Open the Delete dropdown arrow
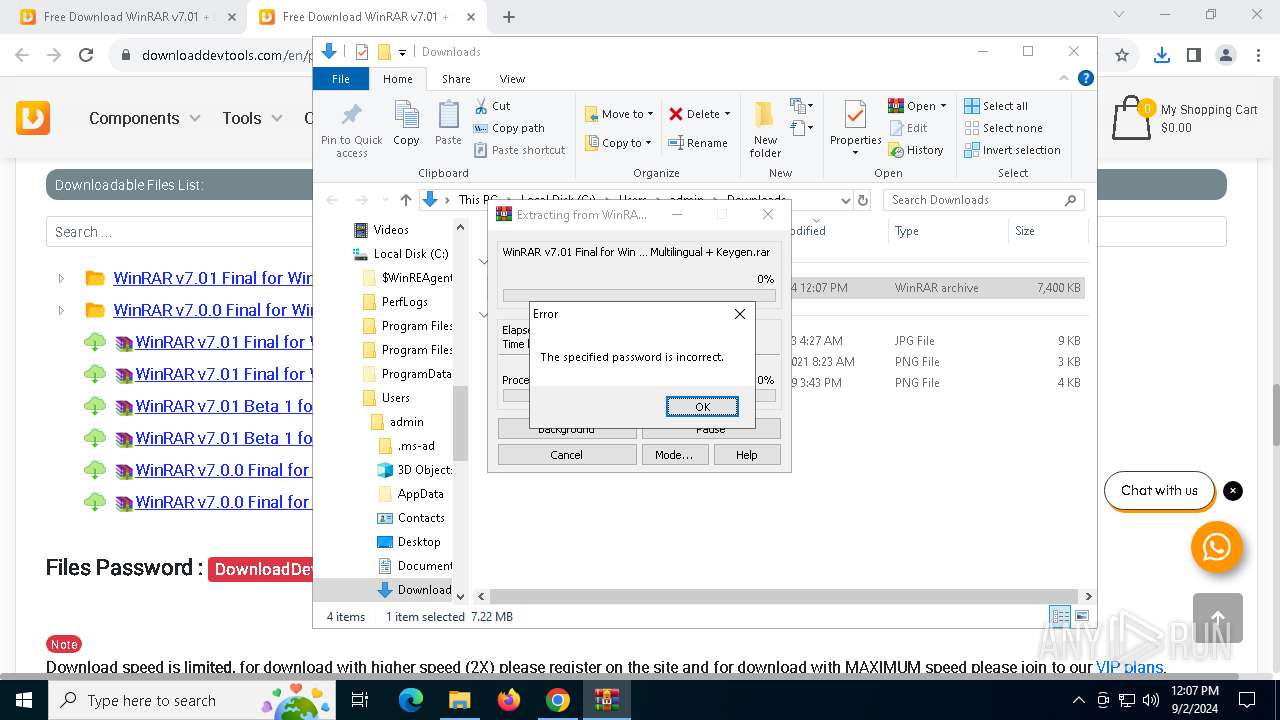Viewport: 1280px width, 720px height. (727, 114)
